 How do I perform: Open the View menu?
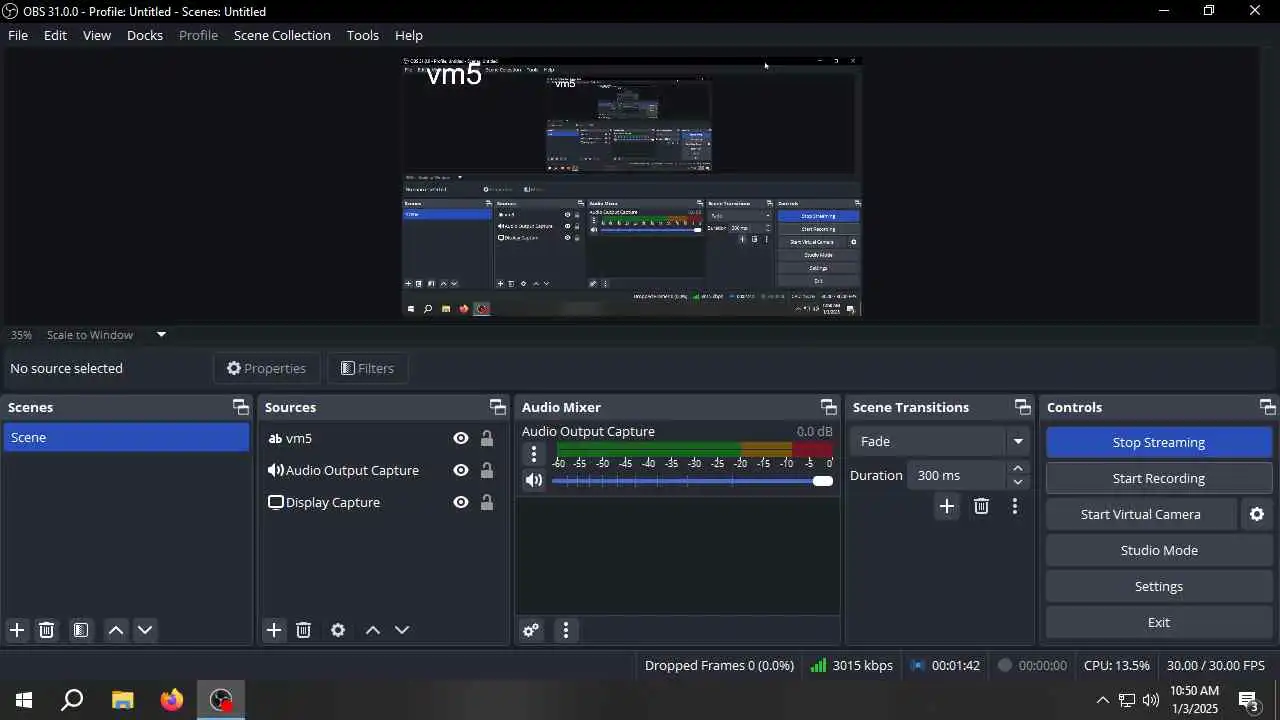(x=97, y=35)
